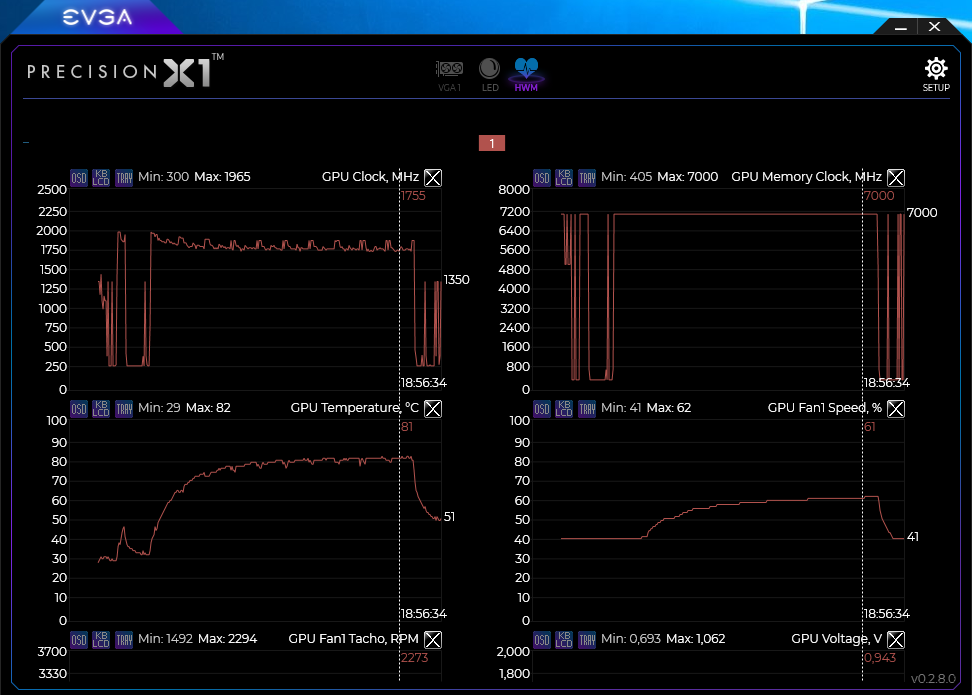Viewport: 972px width, 695px height.
Task: Minimize the Precision X1 window
Action: pyautogui.click(x=901, y=27)
